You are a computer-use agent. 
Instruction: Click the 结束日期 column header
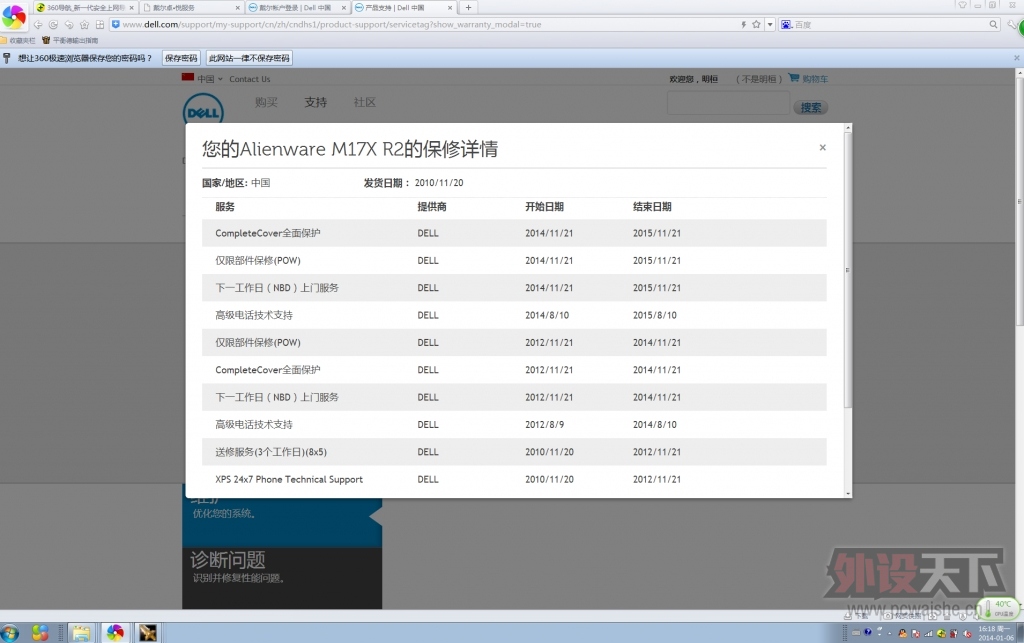652,207
